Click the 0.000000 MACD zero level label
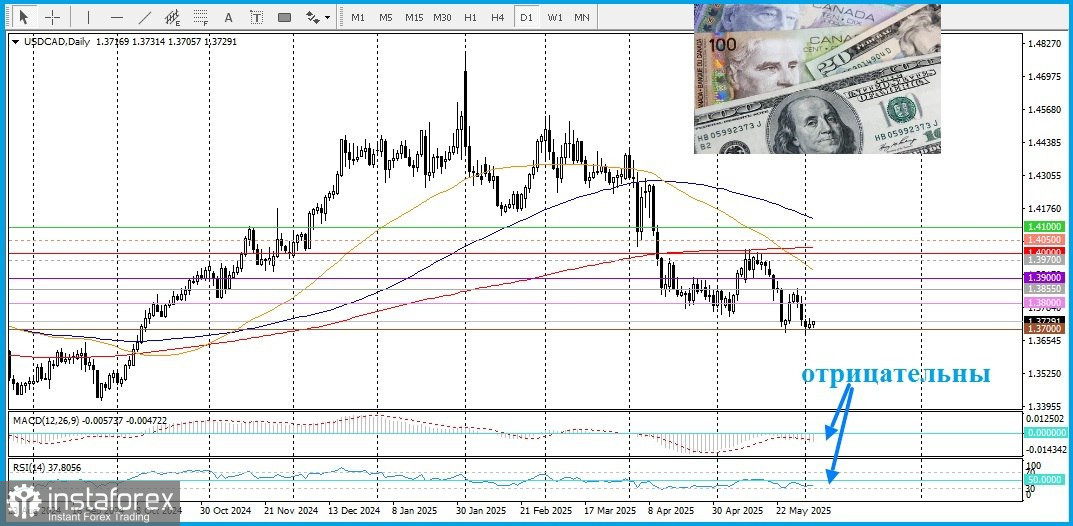The image size is (1073, 526). tap(1045, 433)
